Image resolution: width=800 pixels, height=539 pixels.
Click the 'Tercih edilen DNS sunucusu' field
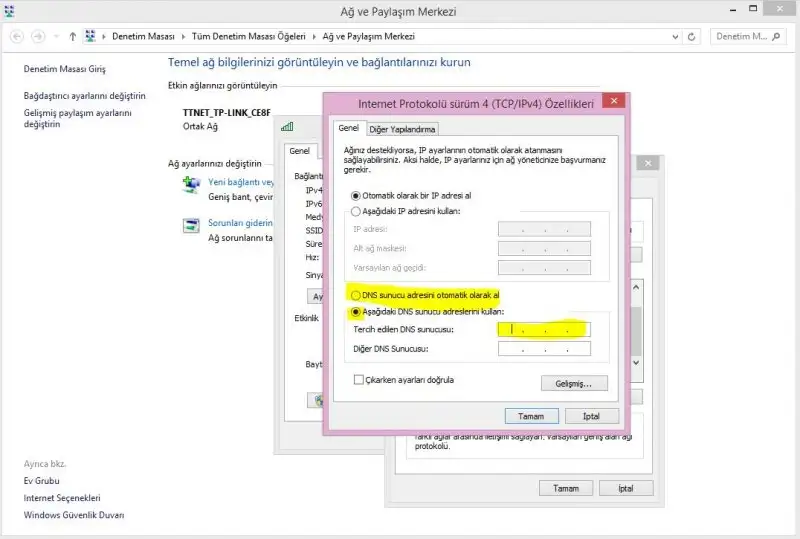click(543, 329)
